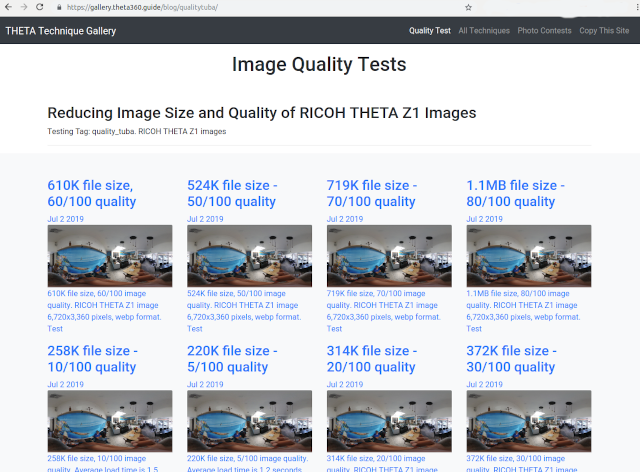Image resolution: width=640 pixels, height=472 pixels.
Task: Open the 524K file size - 50/100 quality title
Action: coord(232,193)
